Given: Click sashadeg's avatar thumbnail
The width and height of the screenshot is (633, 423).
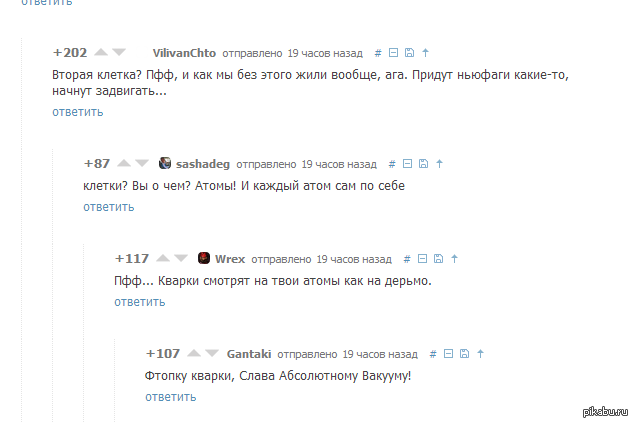Looking at the screenshot, I should 165,163.
